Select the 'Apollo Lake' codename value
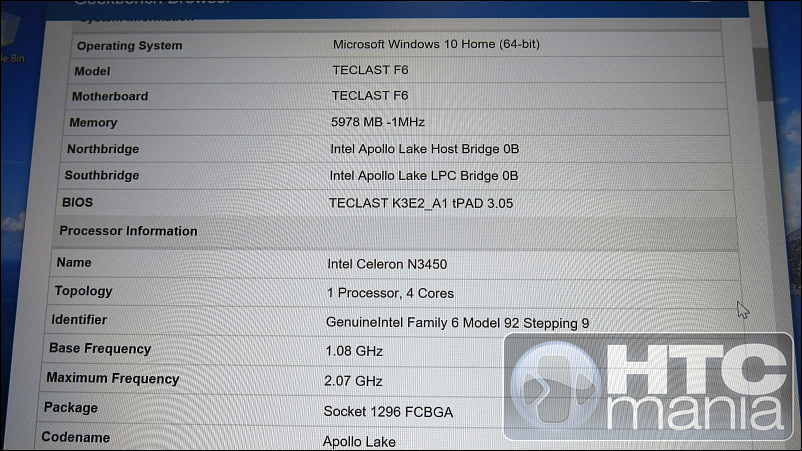This screenshot has height=451, width=802. pyautogui.click(x=359, y=442)
